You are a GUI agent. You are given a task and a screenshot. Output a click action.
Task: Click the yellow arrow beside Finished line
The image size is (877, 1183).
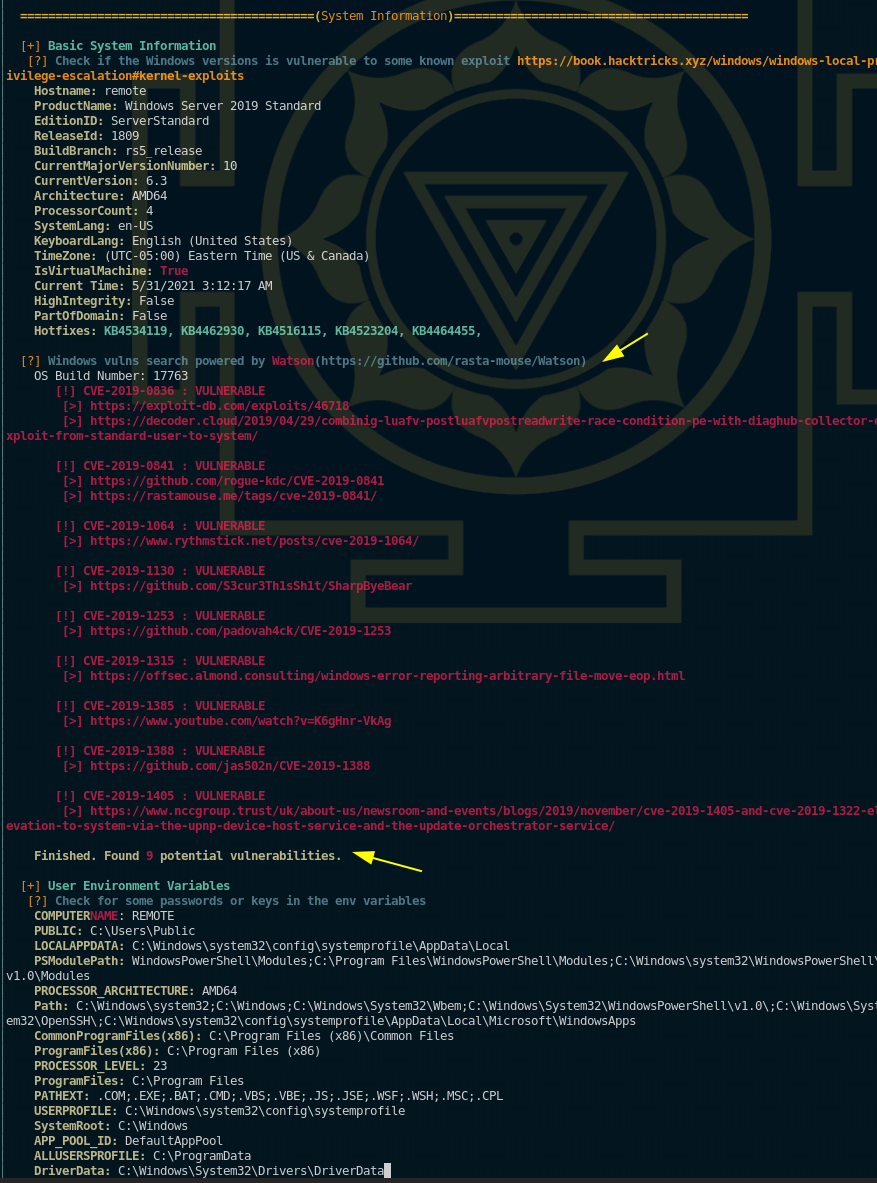[387, 862]
